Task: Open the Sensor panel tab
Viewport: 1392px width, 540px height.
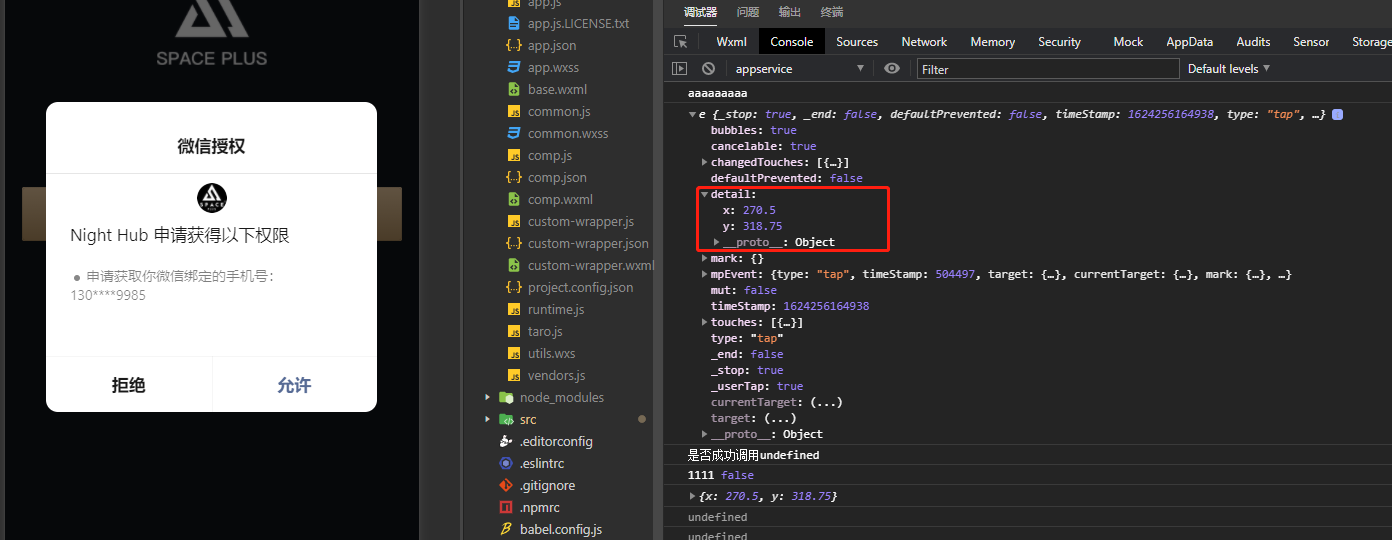Action: (x=1311, y=42)
